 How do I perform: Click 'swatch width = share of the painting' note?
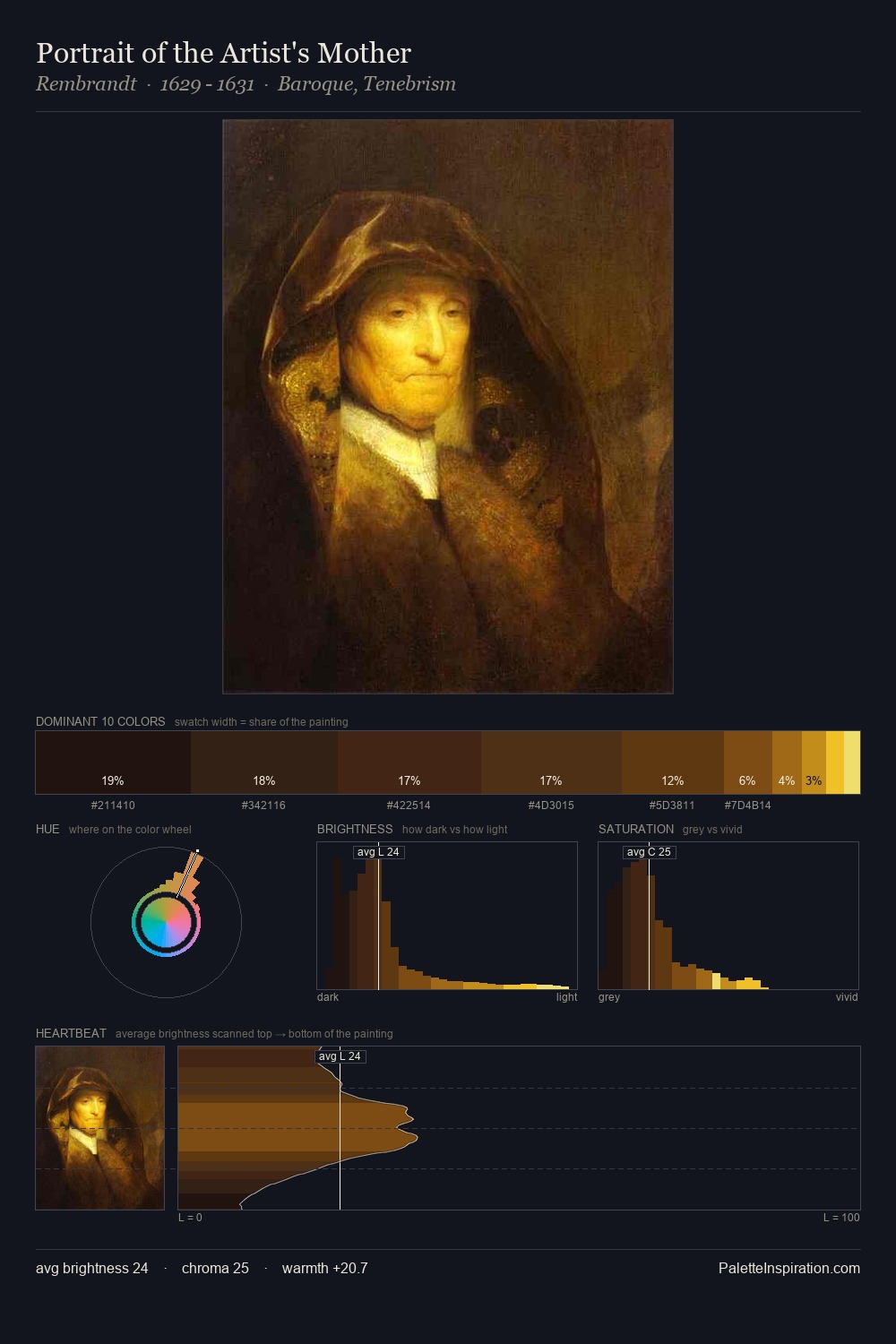coord(262,722)
